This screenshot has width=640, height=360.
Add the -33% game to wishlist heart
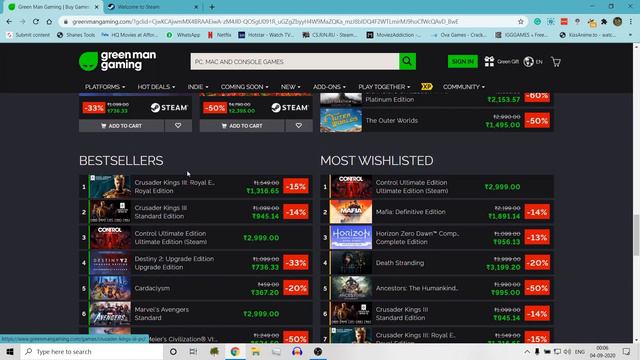(178, 126)
